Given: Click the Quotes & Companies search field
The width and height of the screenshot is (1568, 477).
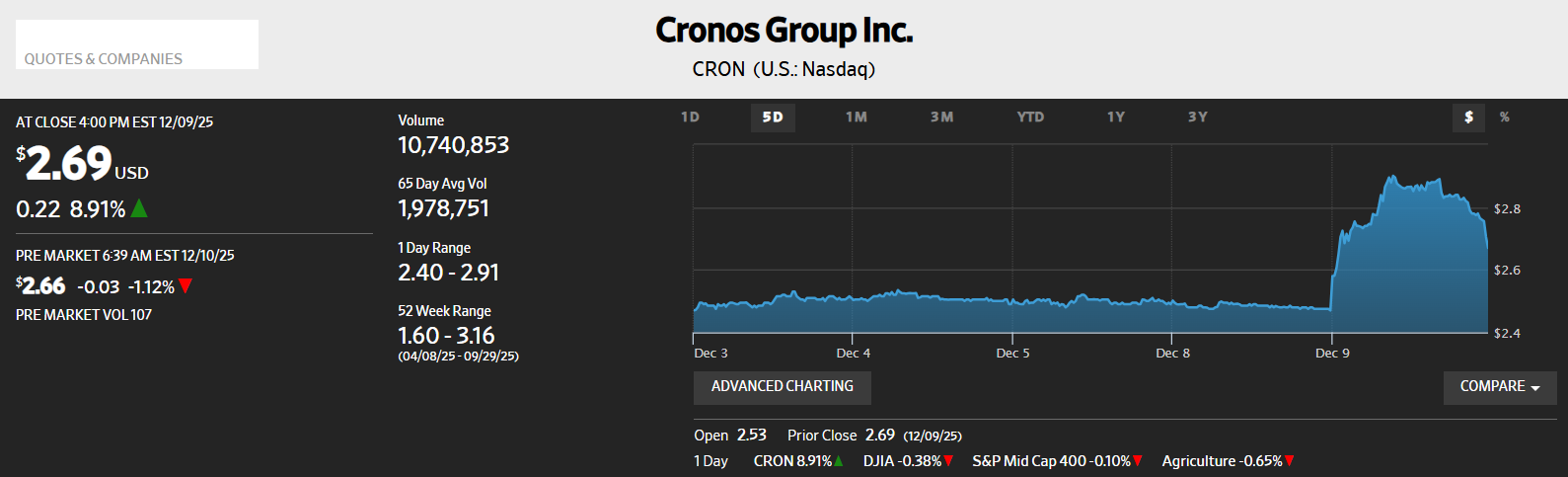Looking at the screenshot, I should point(137,45).
